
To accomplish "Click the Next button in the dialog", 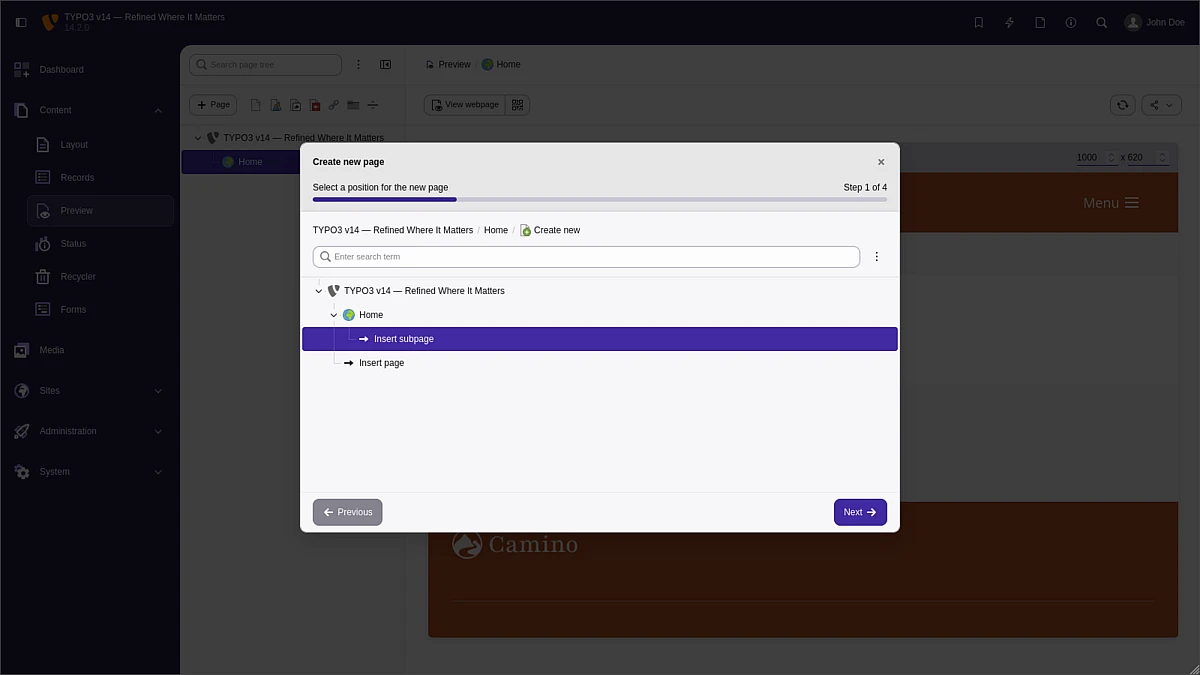I will tap(859, 512).
